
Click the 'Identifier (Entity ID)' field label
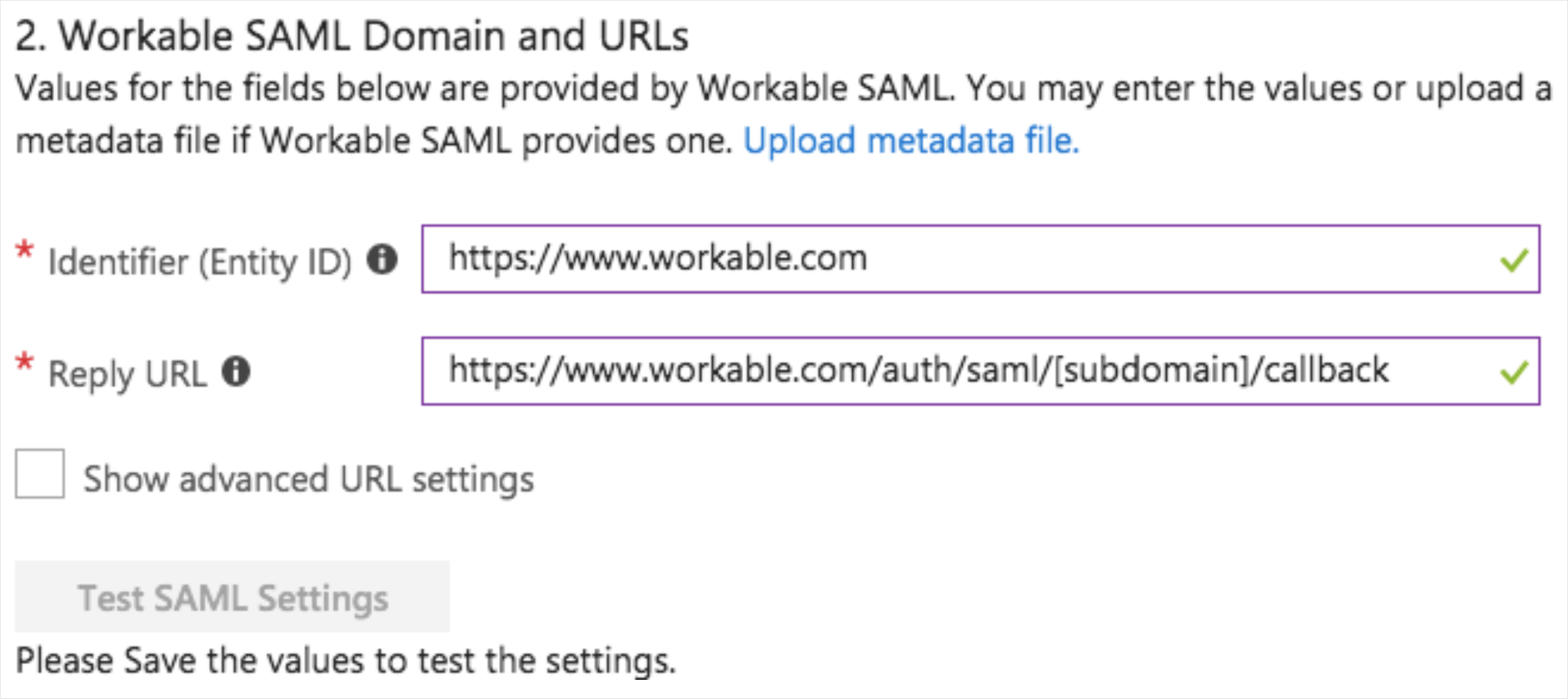tap(200, 262)
